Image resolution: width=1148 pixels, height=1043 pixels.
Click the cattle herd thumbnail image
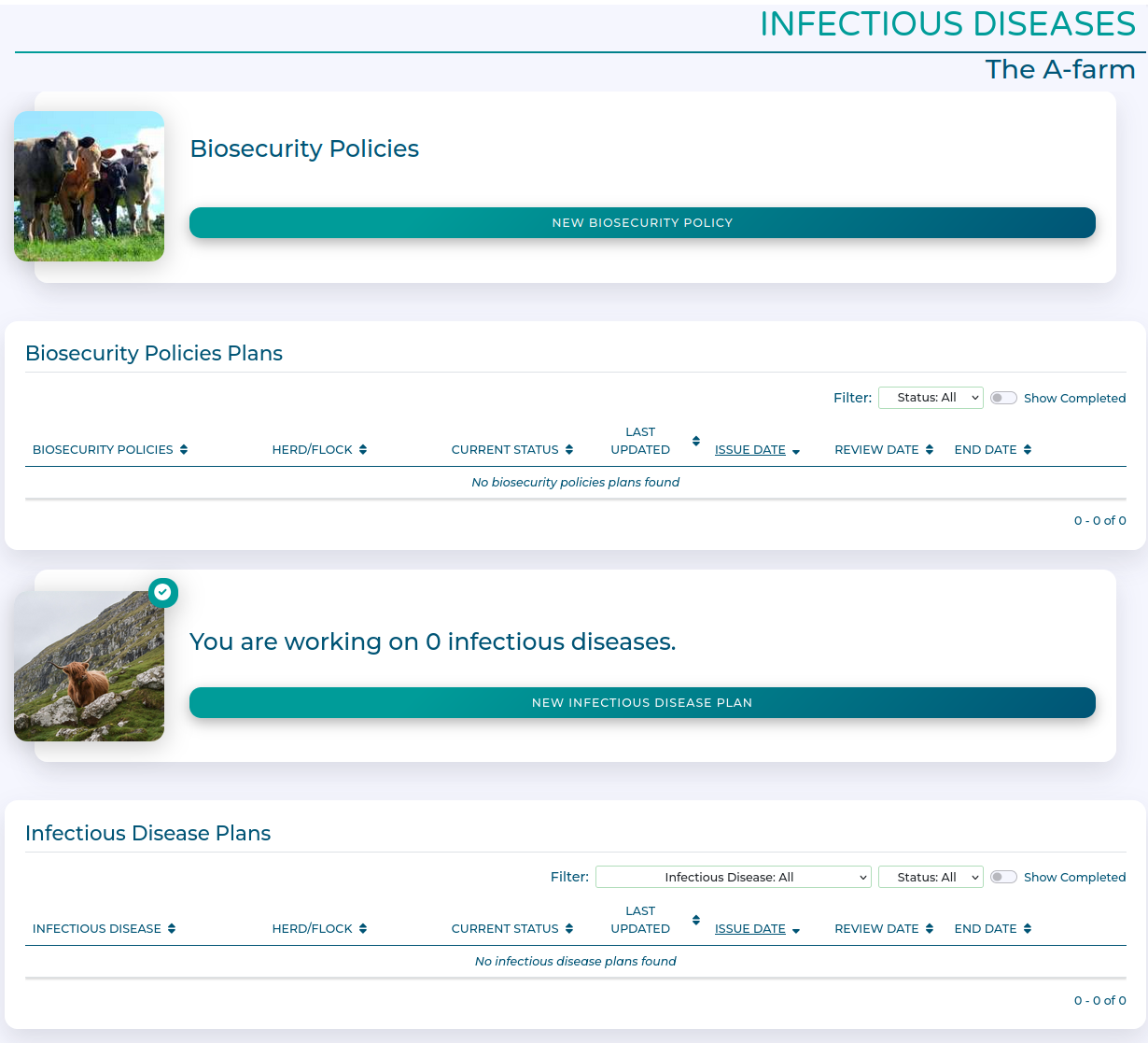pyautogui.click(x=90, y=187)
